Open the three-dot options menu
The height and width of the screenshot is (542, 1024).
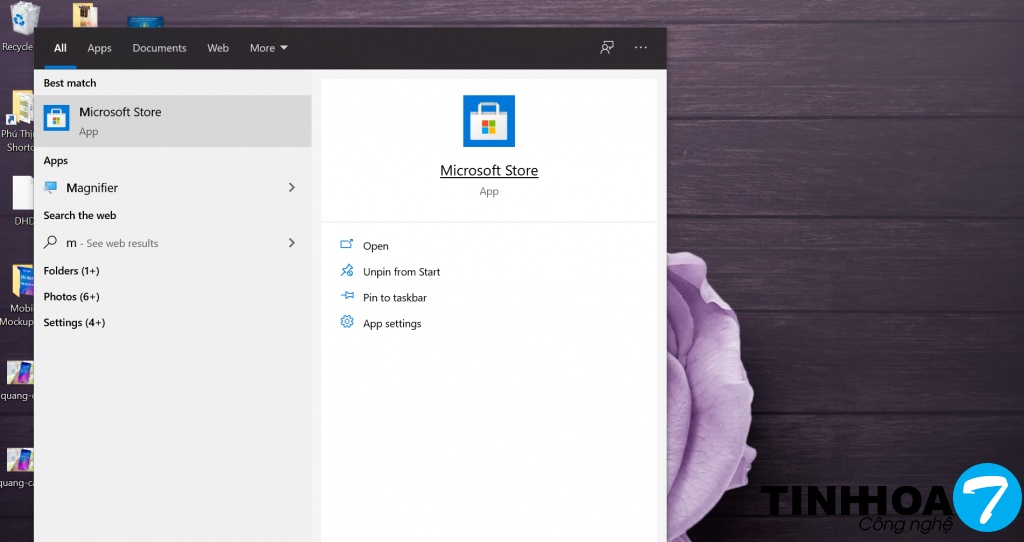click(641, 48)
